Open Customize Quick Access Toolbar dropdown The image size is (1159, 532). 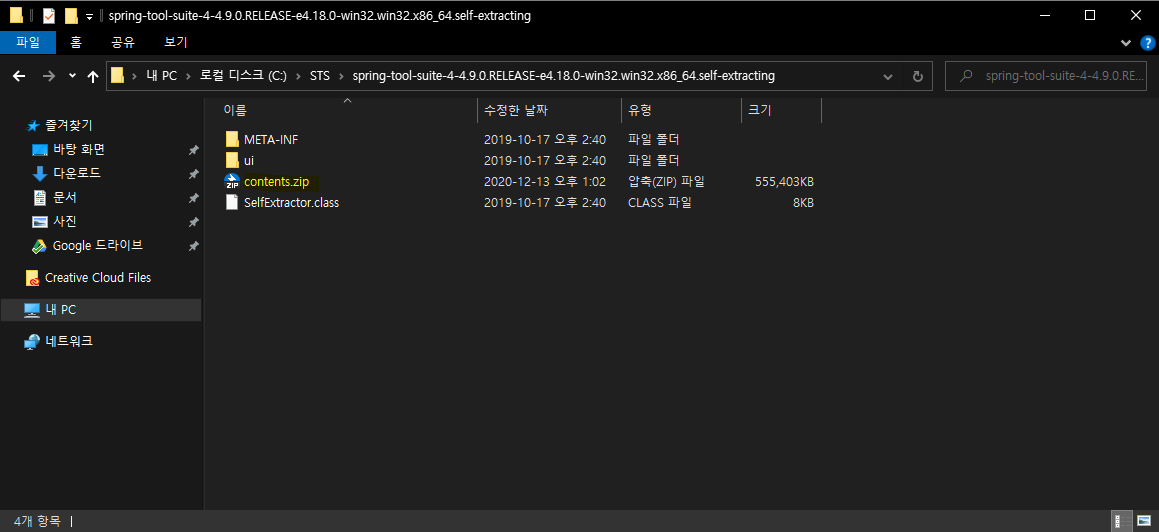click(x=89, y=16)
